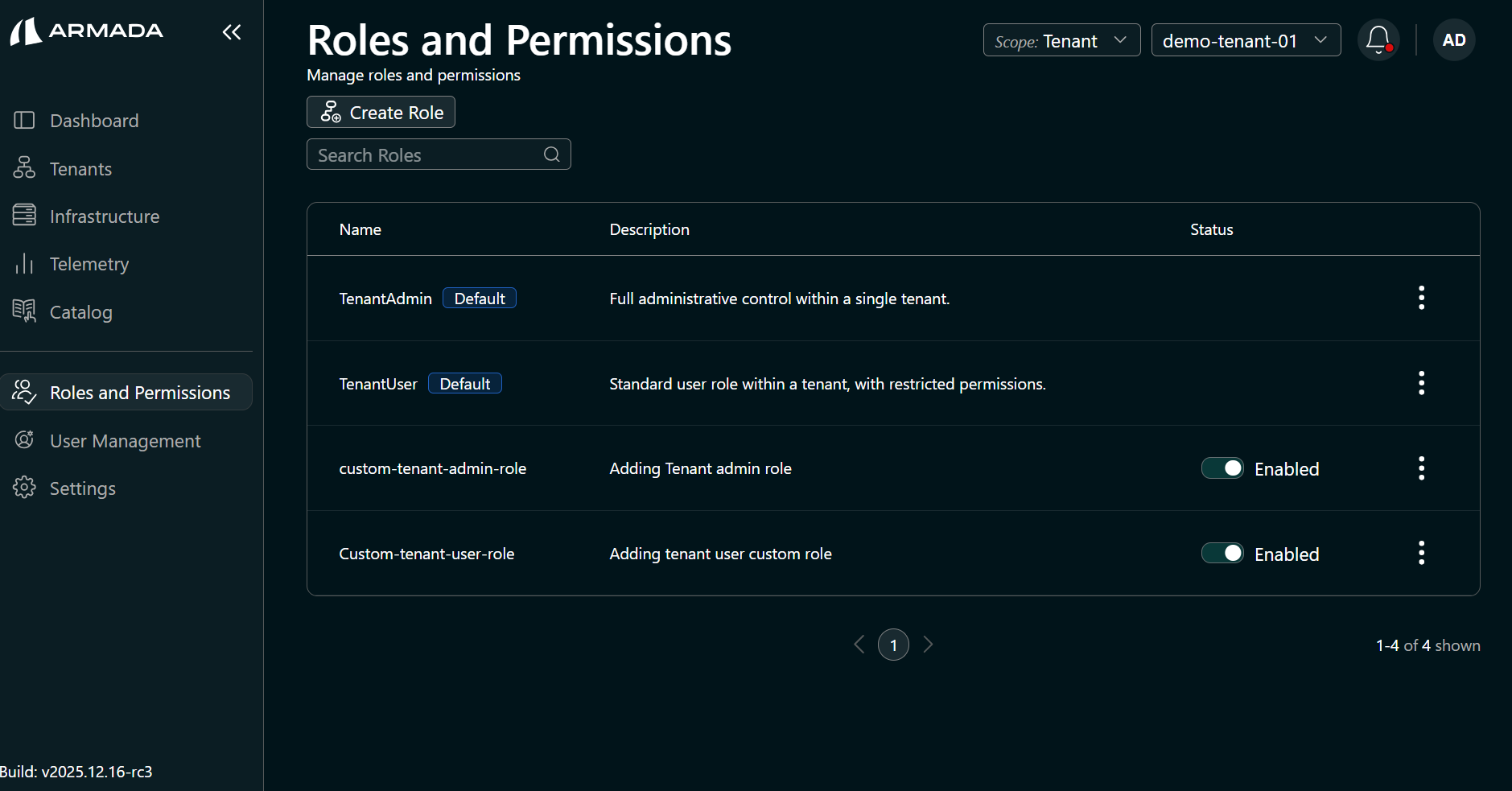
Task: Open the Catalog section
Action: click(81, 311)
